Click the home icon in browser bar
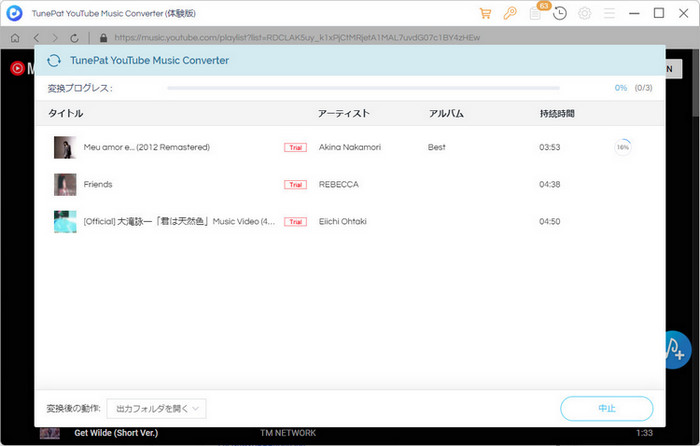The height and width of the screenshot is (446, 700). tap(15, 38)
